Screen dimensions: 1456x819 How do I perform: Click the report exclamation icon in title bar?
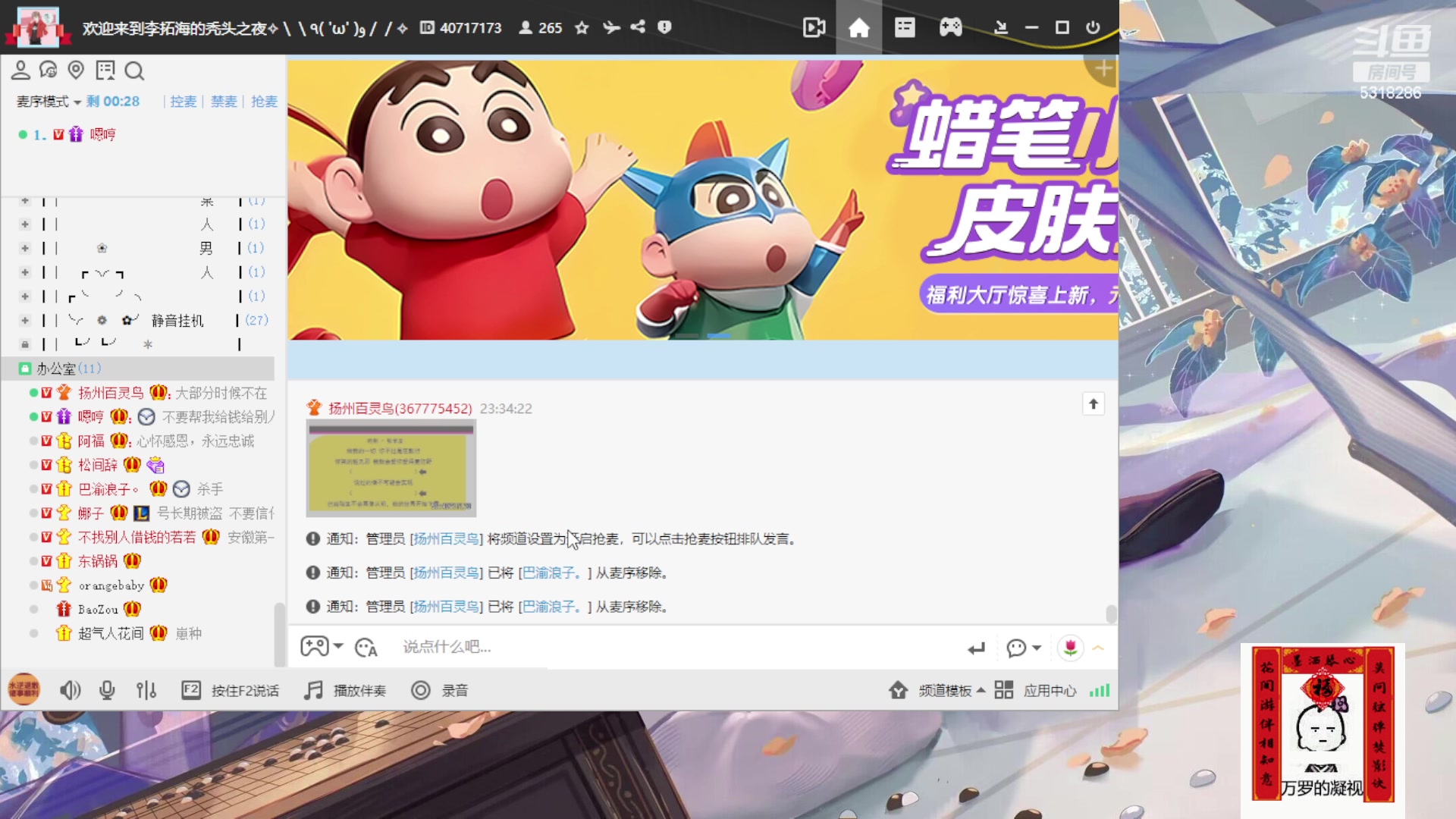pyautogui.click(x=664, y=27)
